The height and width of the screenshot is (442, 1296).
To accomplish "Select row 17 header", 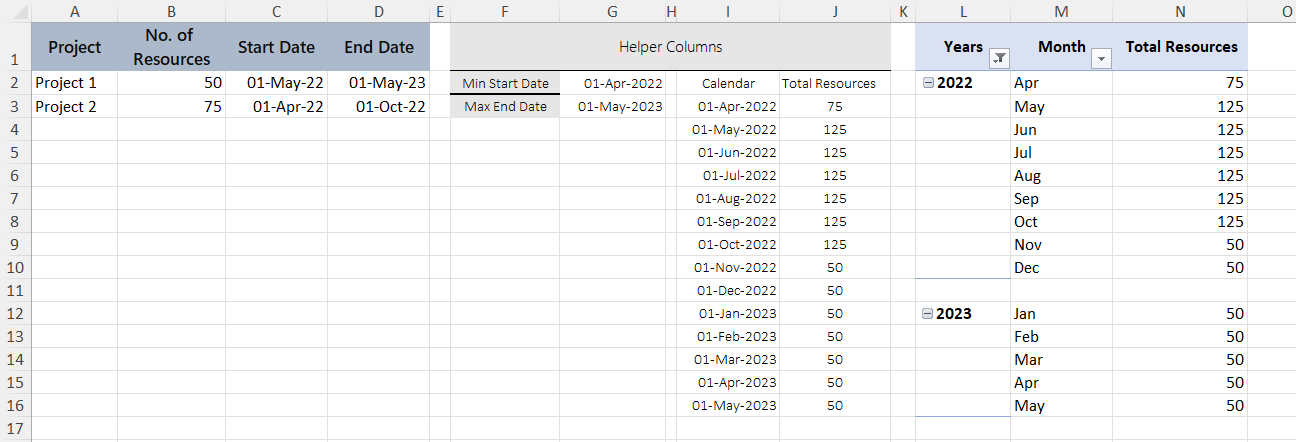I will [x=16, y=429].
